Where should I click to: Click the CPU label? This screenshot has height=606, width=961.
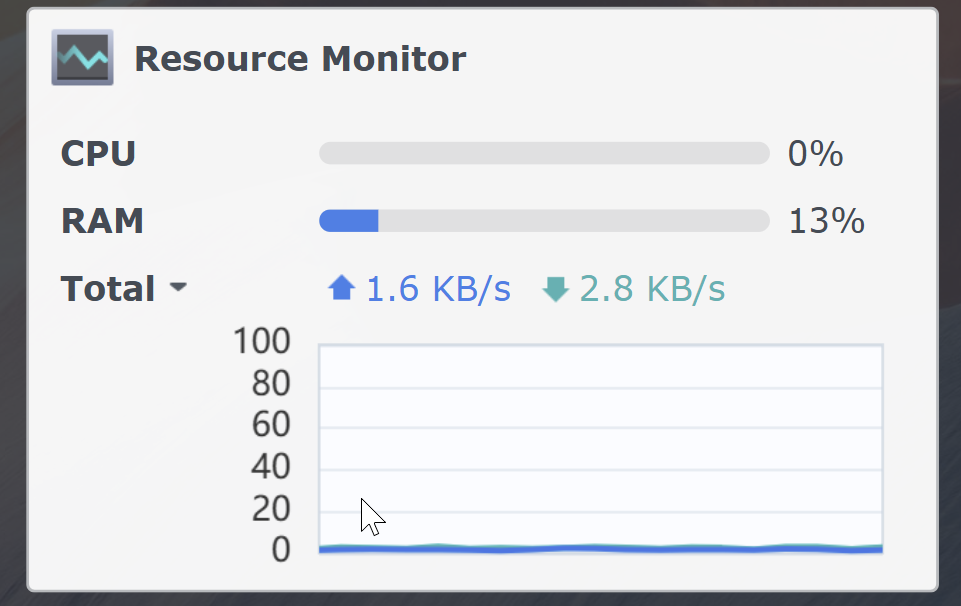(x=98, y=154)
